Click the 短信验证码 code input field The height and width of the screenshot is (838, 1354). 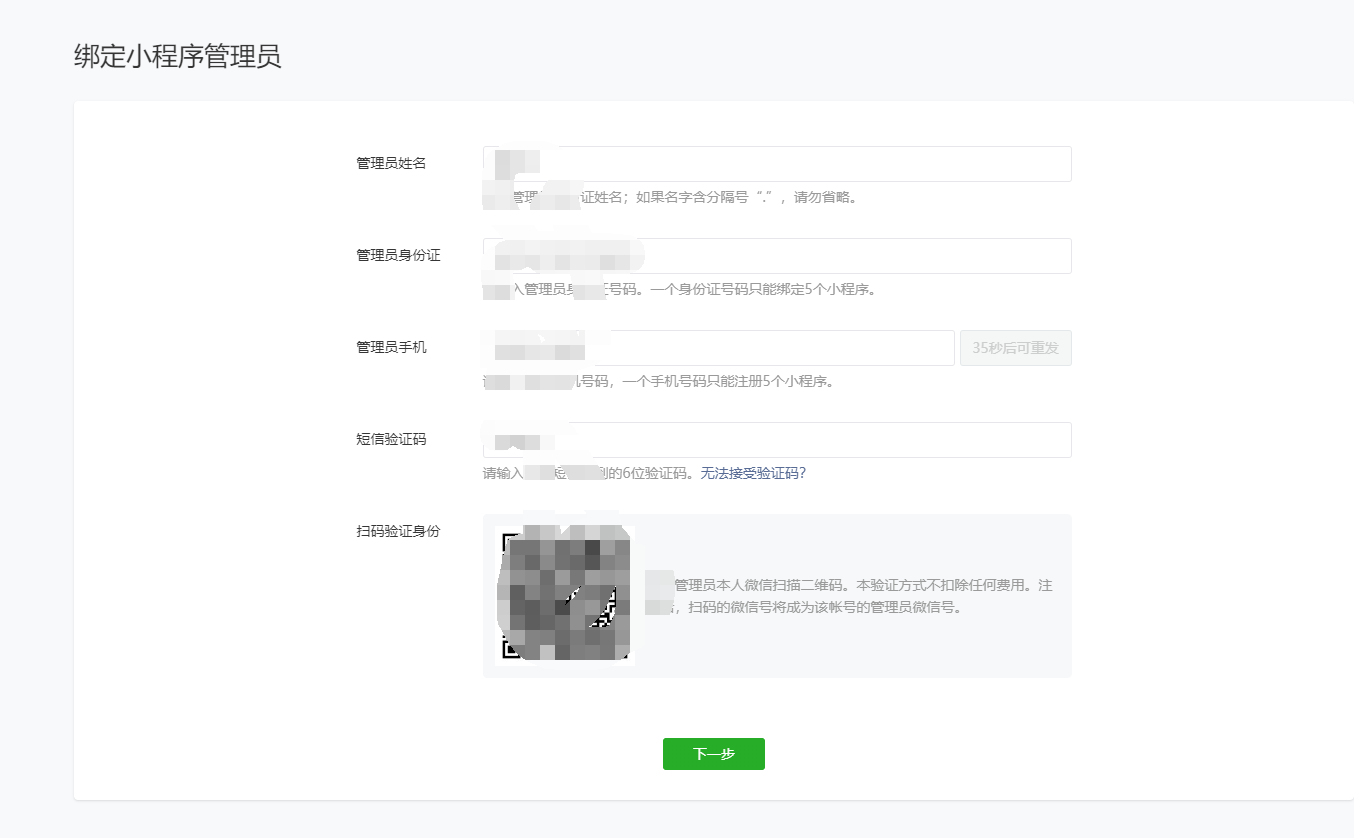pos(777,440)
